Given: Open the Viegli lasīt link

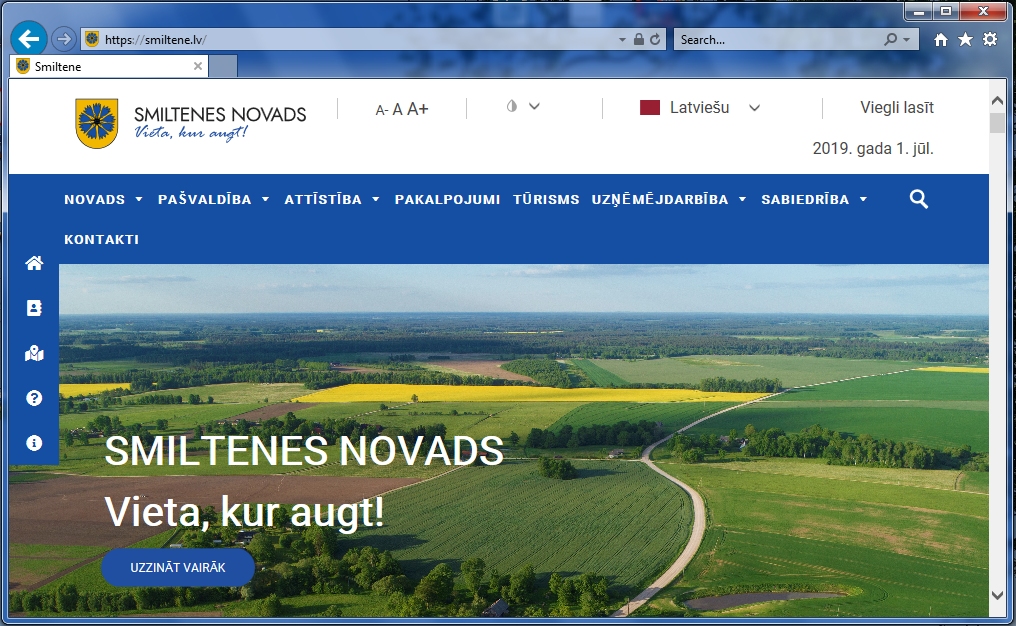Looking at the screenshot, I should [897, 107].
